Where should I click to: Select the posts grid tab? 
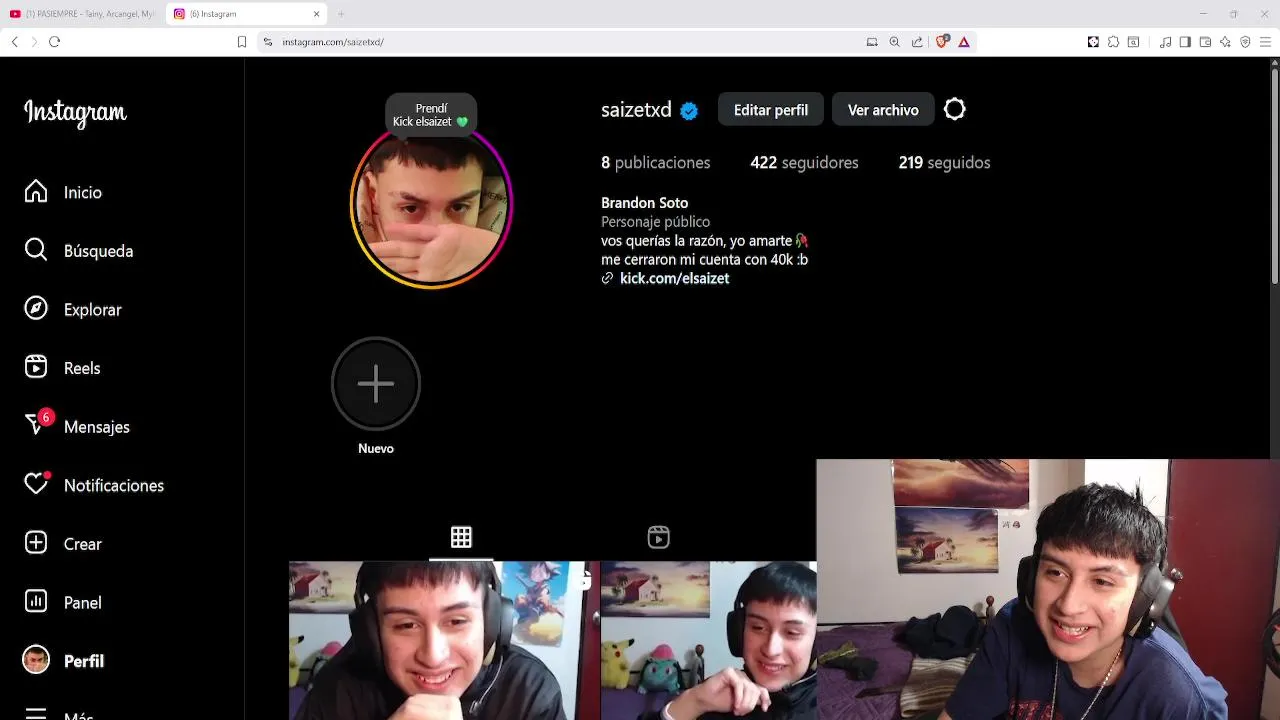point(461,537)
